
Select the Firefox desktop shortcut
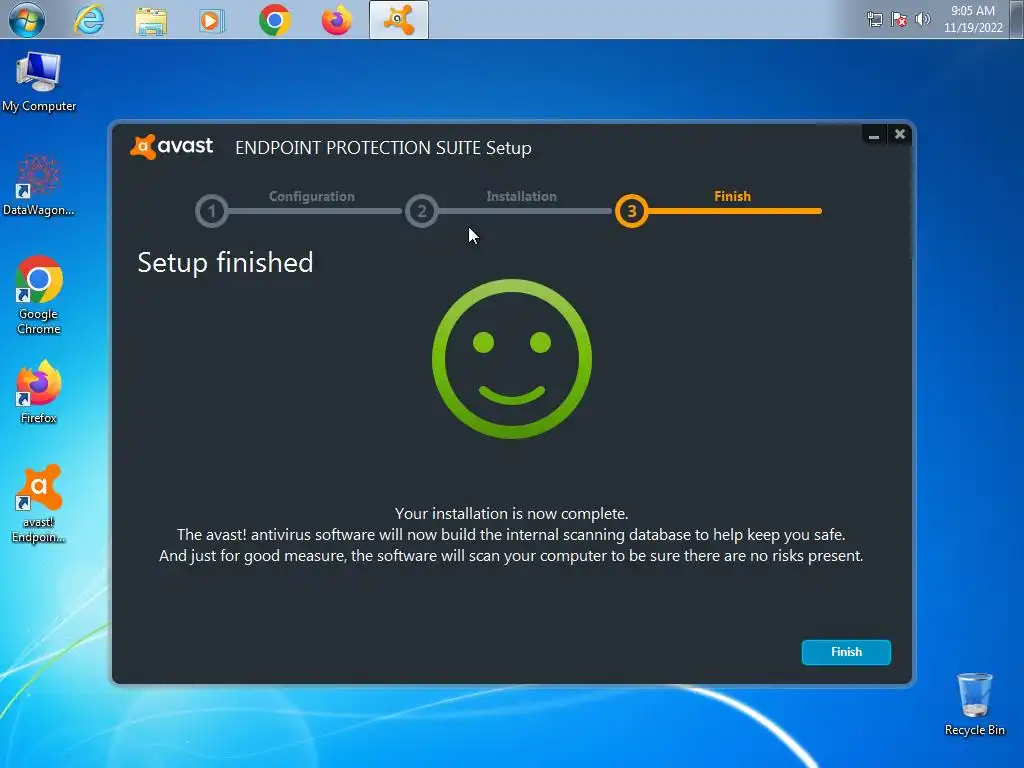pos(39,392)
